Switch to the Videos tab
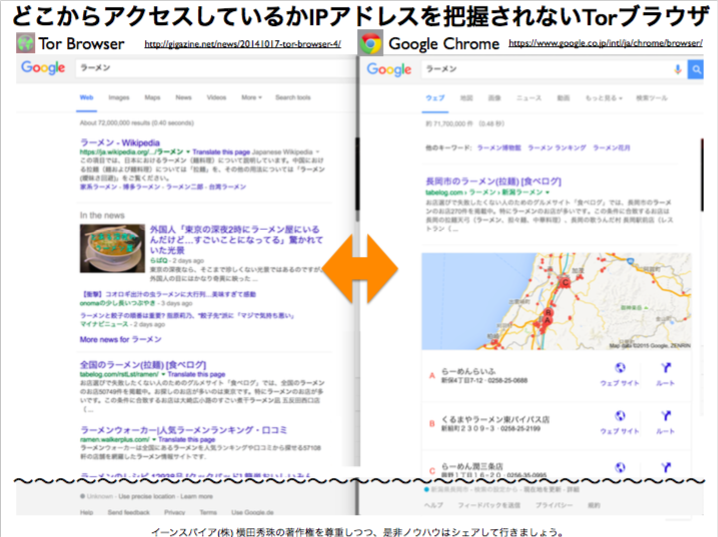 (x=217, y=98)
